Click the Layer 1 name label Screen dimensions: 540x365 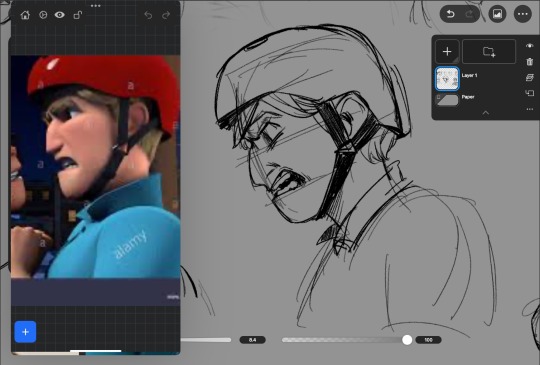click(x=469, y=75)
